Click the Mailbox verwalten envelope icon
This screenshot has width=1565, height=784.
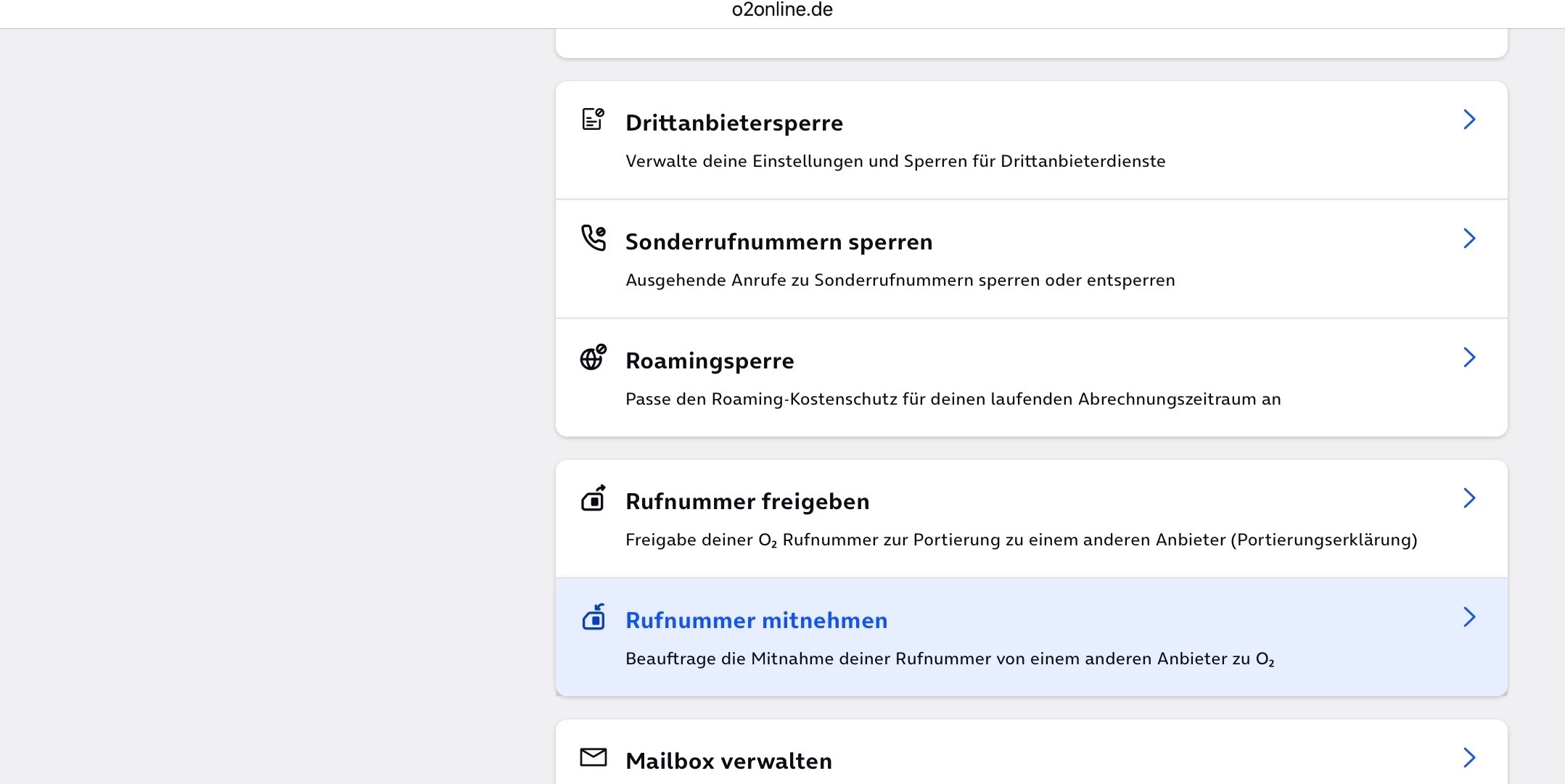point(593,757)
